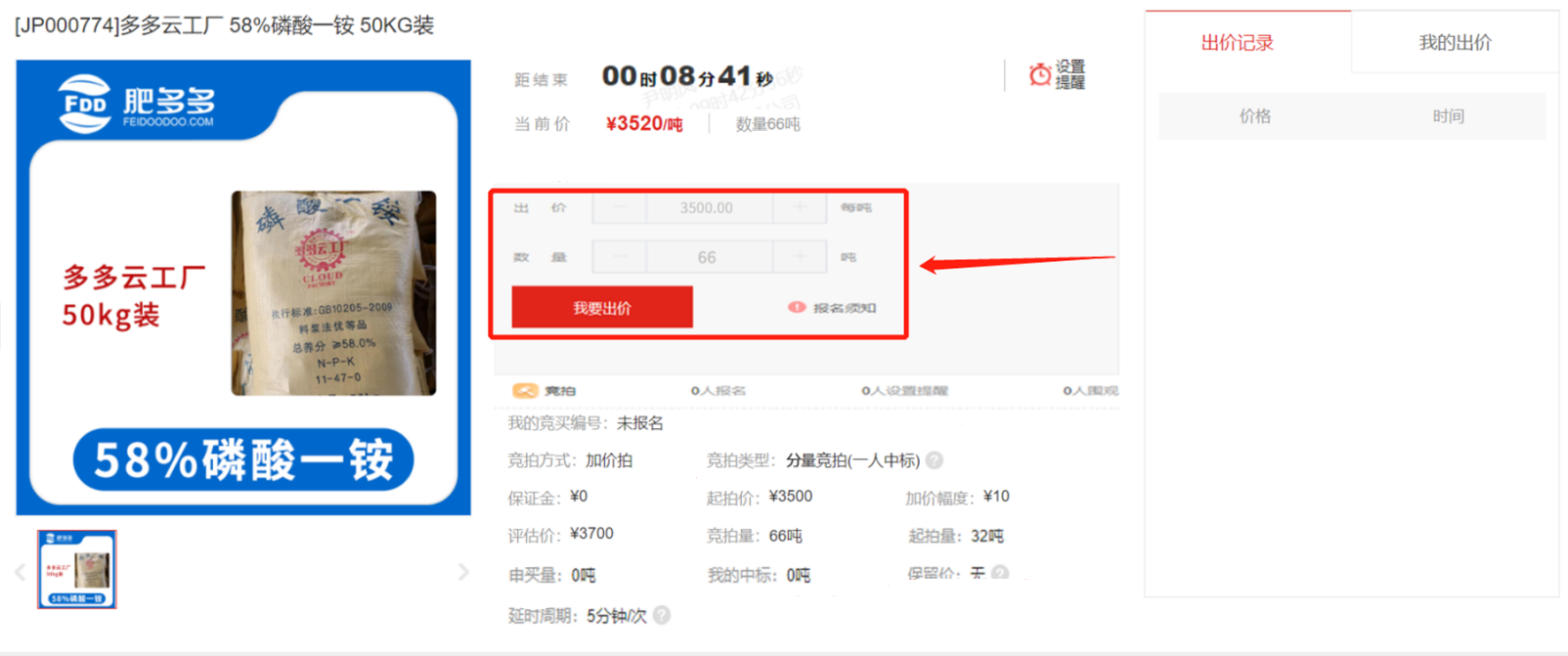Click 设置提醒 reminder text
1568x656 pixels.
pyautogui.click(x=1070, y=74)
